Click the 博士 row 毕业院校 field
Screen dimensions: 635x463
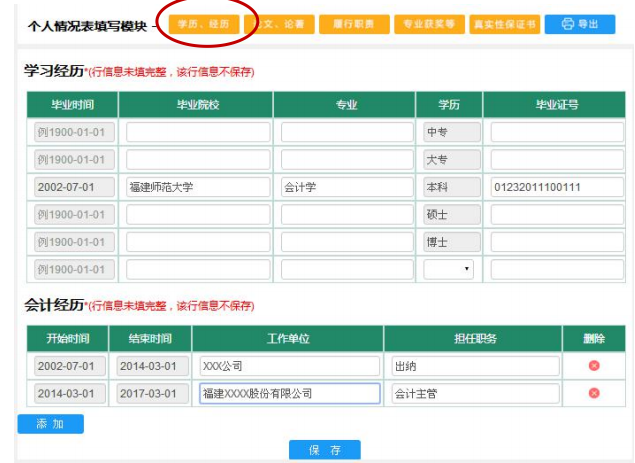198,242
